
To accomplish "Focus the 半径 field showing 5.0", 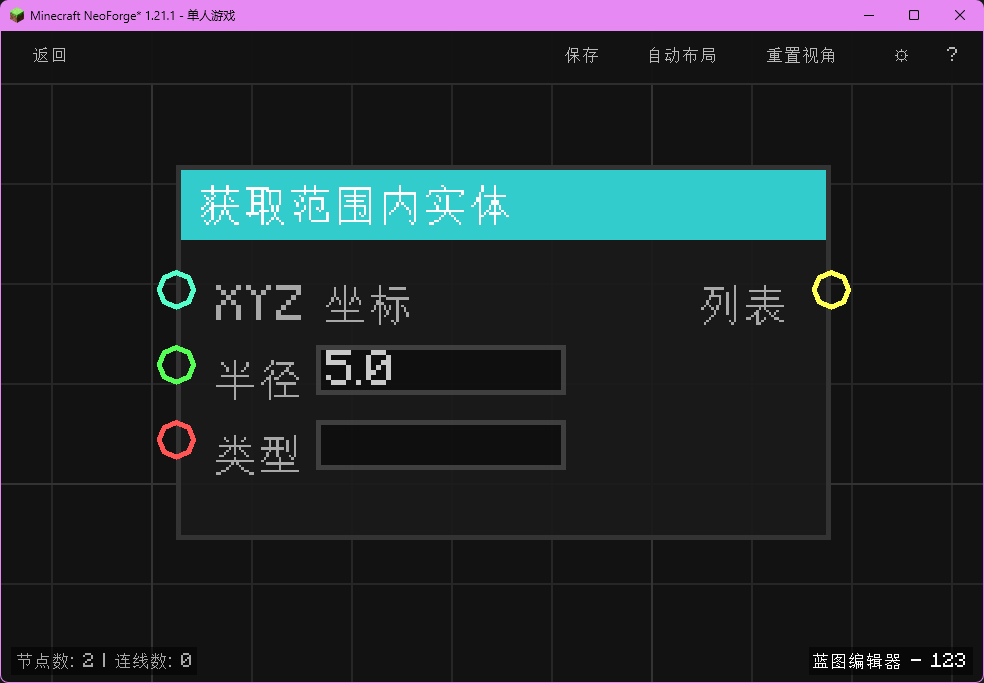I will (x=440, y=370).
